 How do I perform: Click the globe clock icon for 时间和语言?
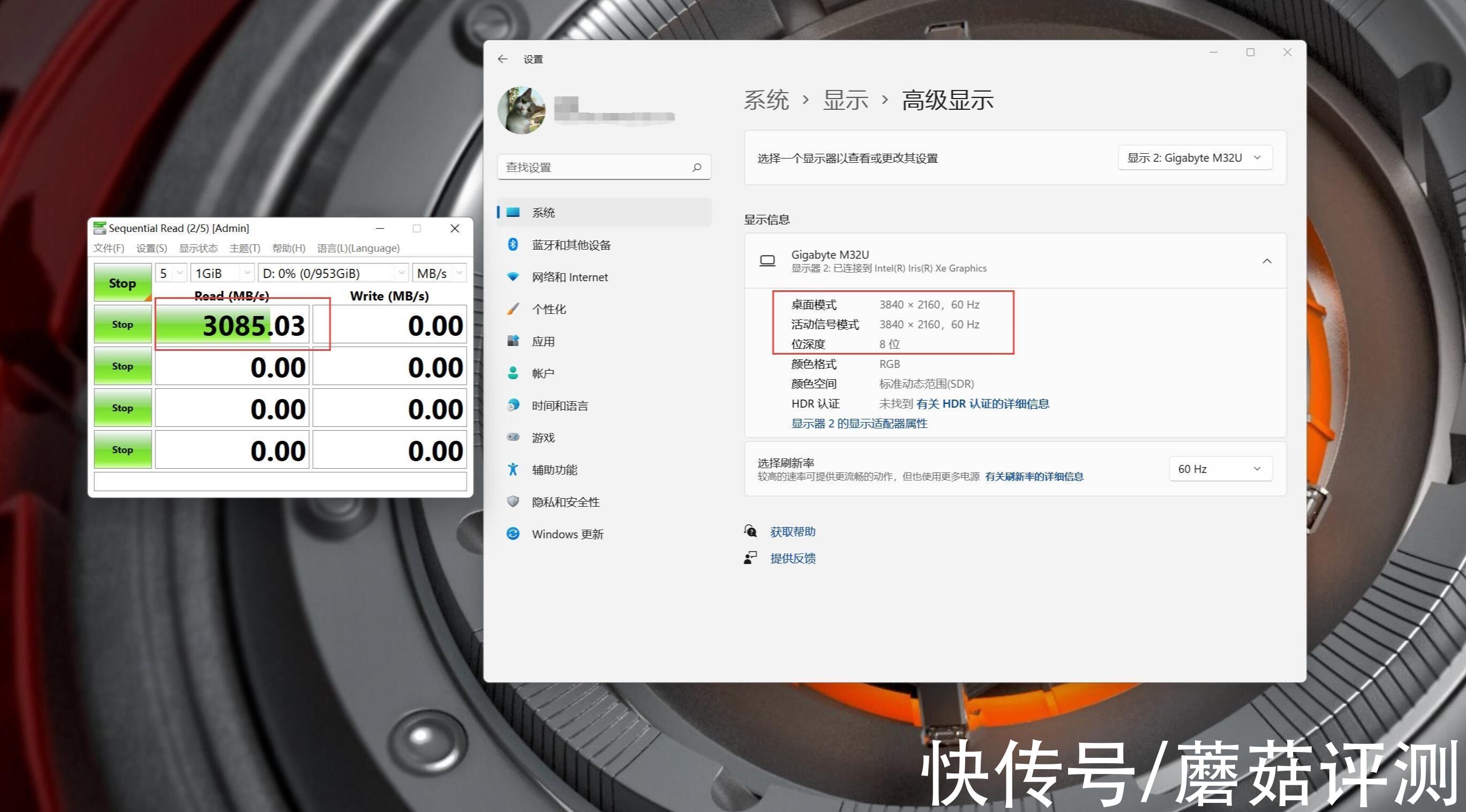click(x=513, y=405)
